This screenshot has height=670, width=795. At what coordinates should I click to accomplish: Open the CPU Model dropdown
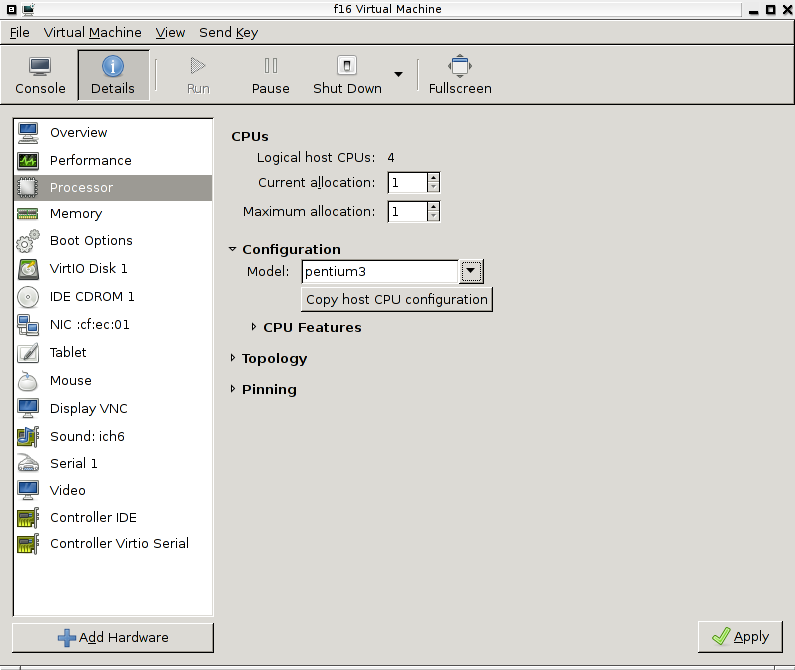tap(472, 271)
